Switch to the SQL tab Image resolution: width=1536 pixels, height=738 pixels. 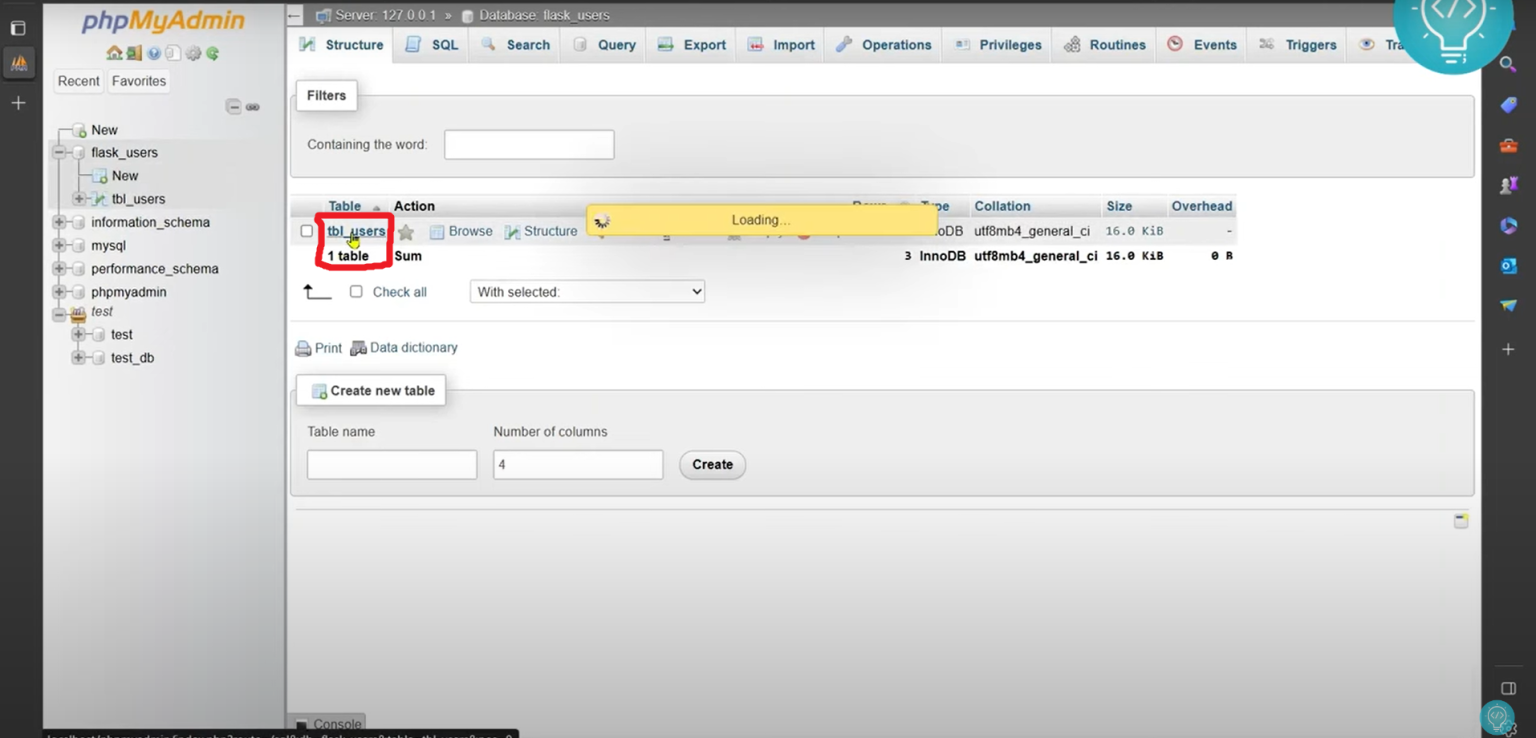432,45
